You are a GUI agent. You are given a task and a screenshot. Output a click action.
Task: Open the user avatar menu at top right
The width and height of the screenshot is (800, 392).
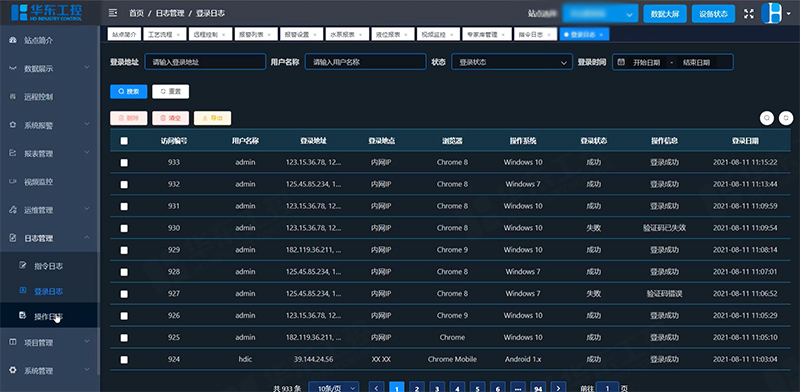pyautogui.click(x=772, y=13)
